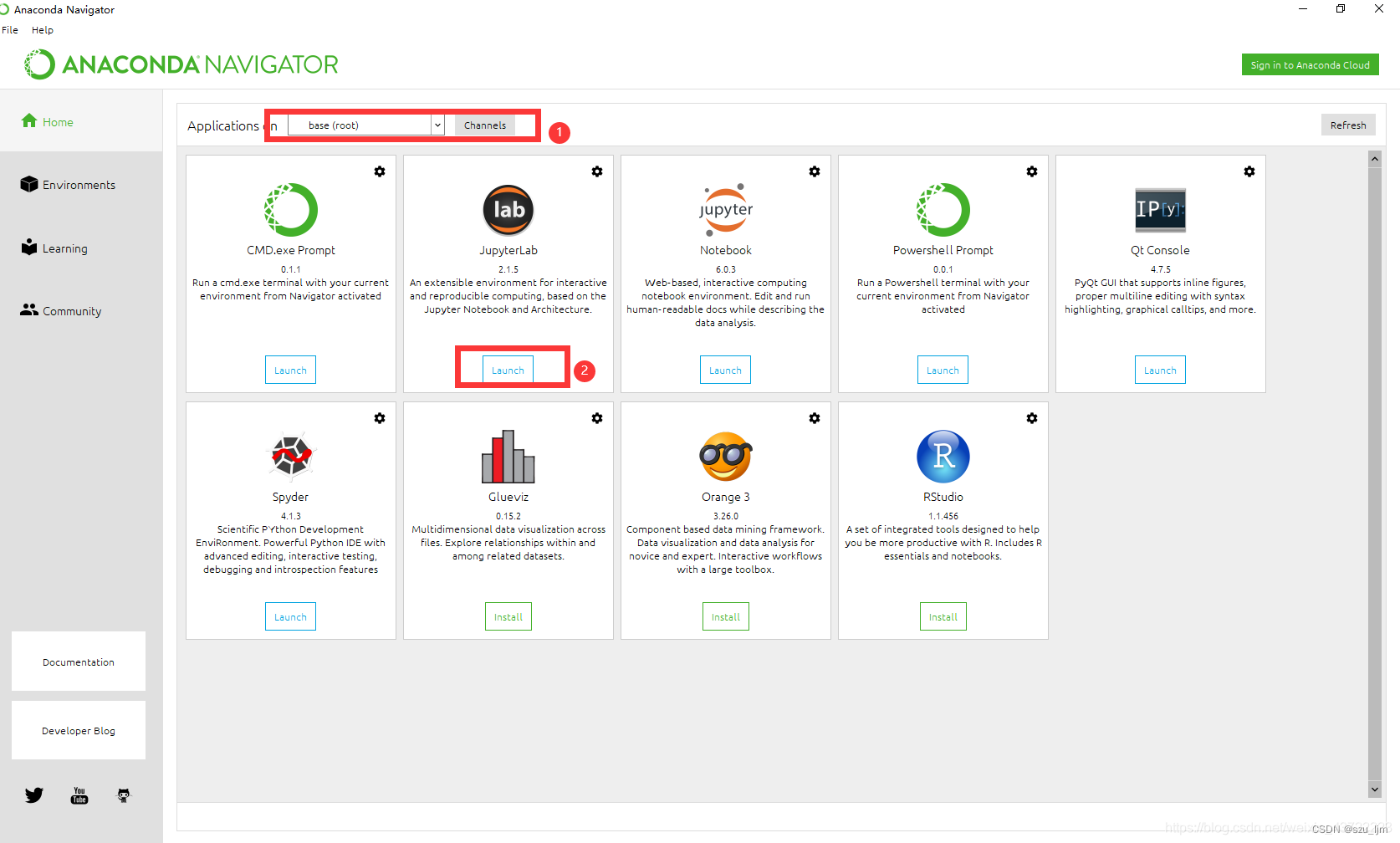Launch Powershell Prompt

point(943,370)
